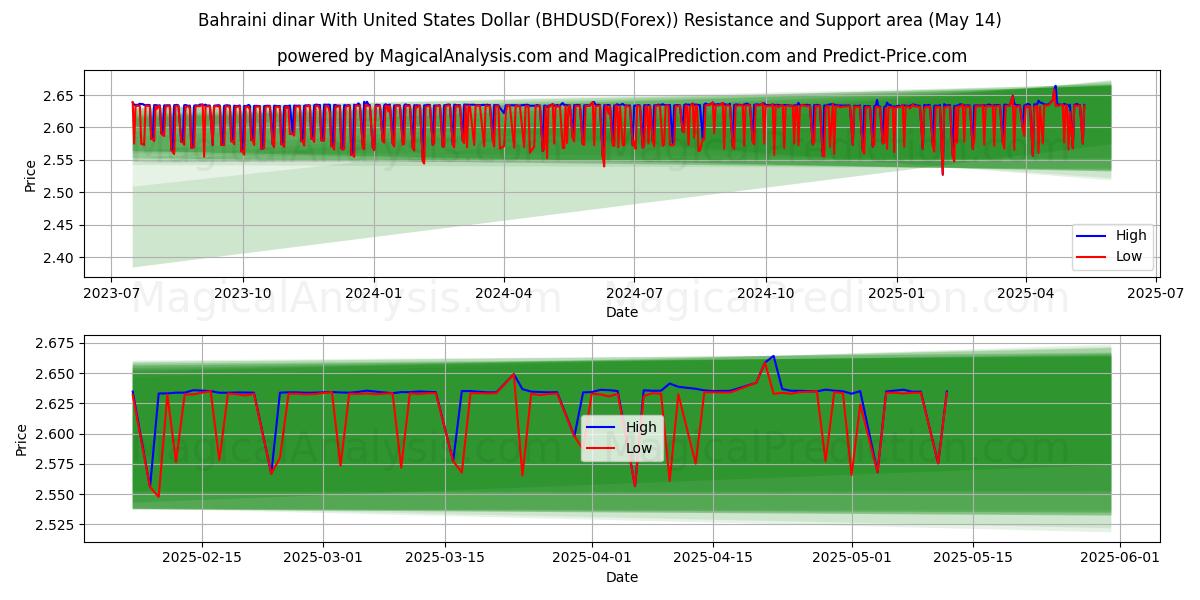Click bottom chart x-axis label 2025-04-15
This screenshot has width=1200, height=600.
tap(713, 558)
